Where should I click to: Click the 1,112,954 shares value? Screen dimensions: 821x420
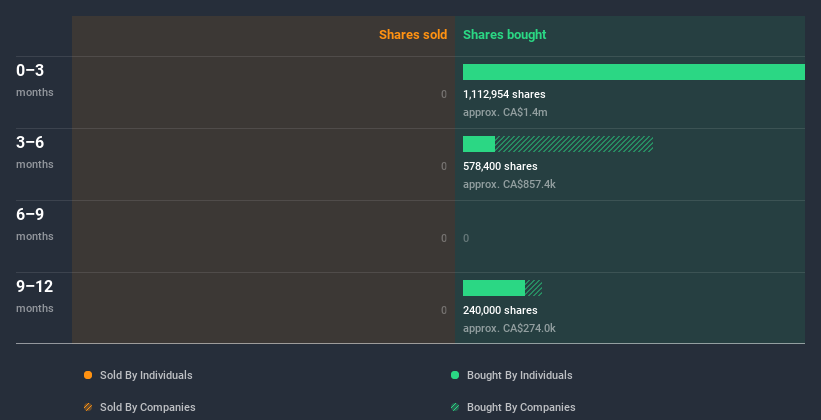(x=504, y=94)
